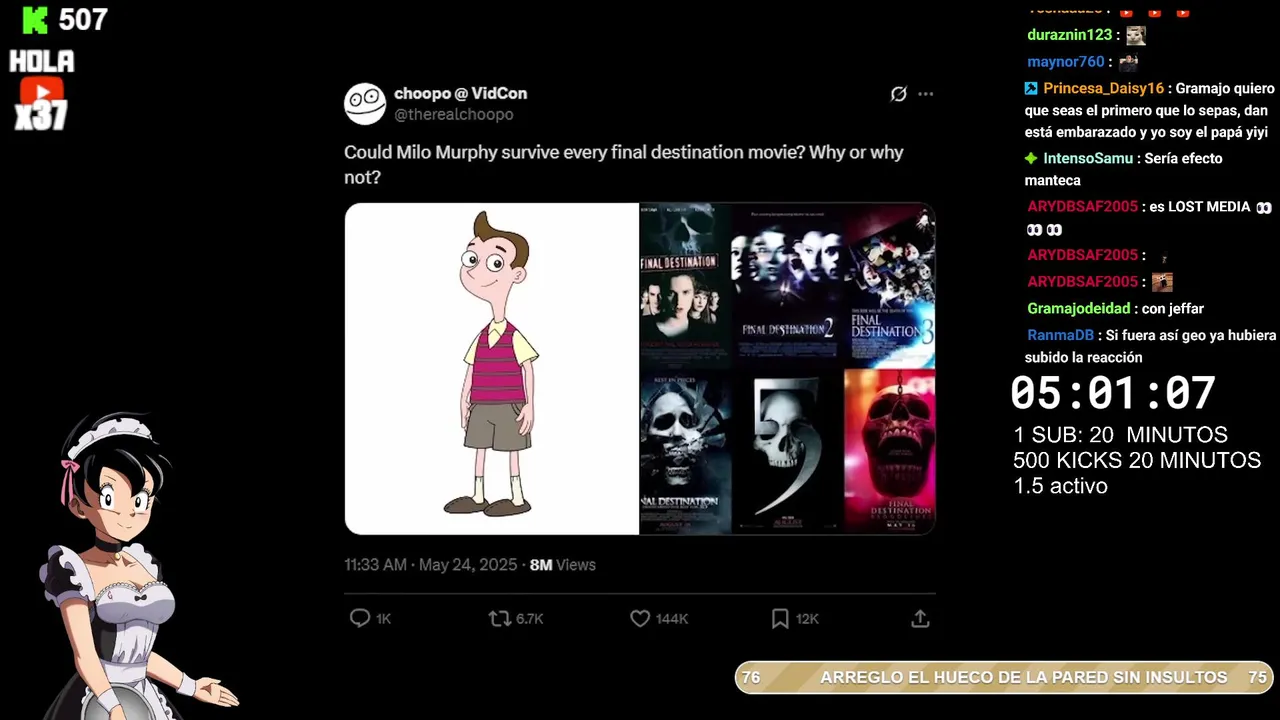Click the Kick logo icon
Image resolution: width=1280 pixels, height=720 pixels.
pyautogui.click(x=35, y=20)
